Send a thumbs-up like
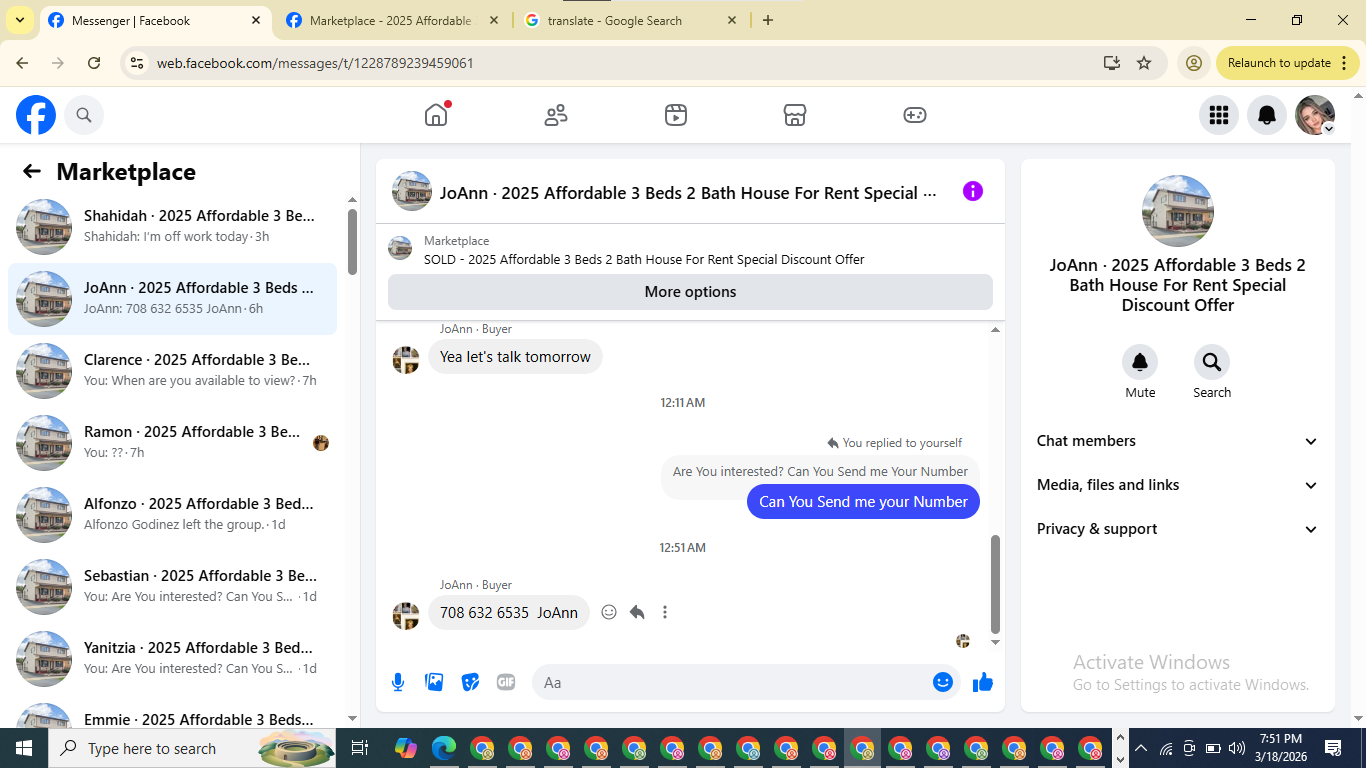 coord(983,682)
